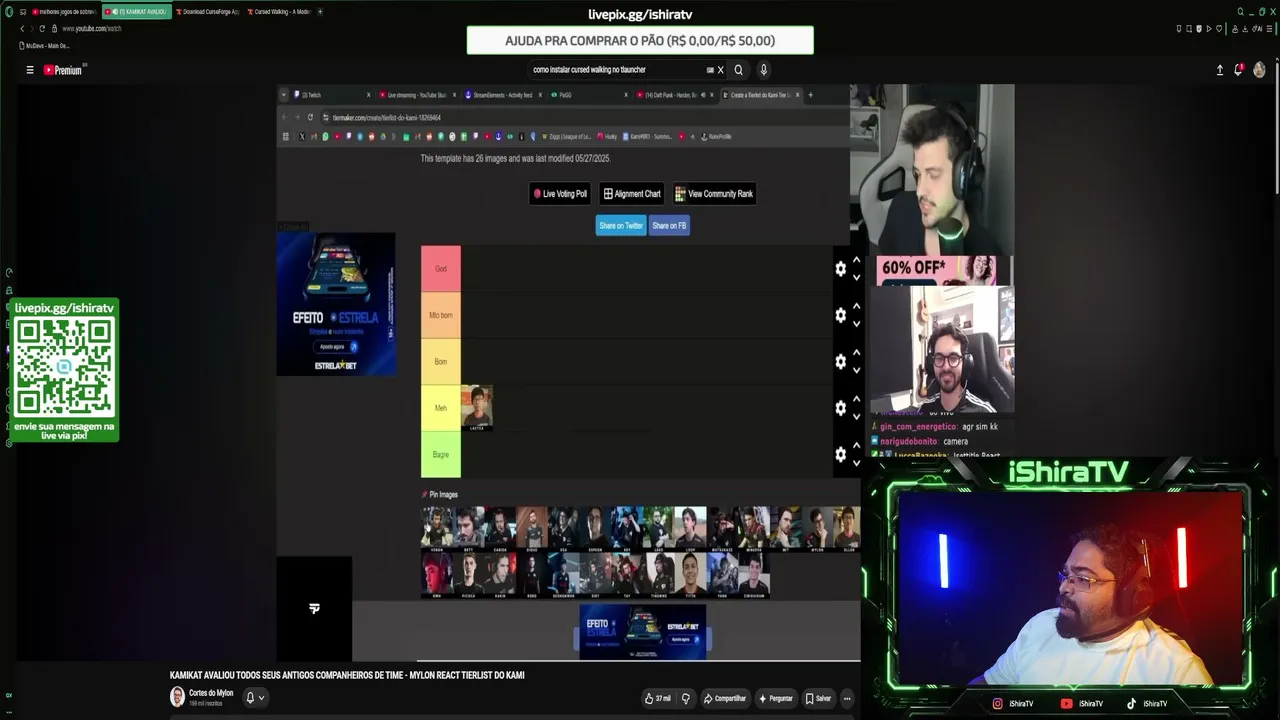Open browser tab search magnifier
The height and width of the screenshot is (720, 1280).
[x=1241, y=12]
